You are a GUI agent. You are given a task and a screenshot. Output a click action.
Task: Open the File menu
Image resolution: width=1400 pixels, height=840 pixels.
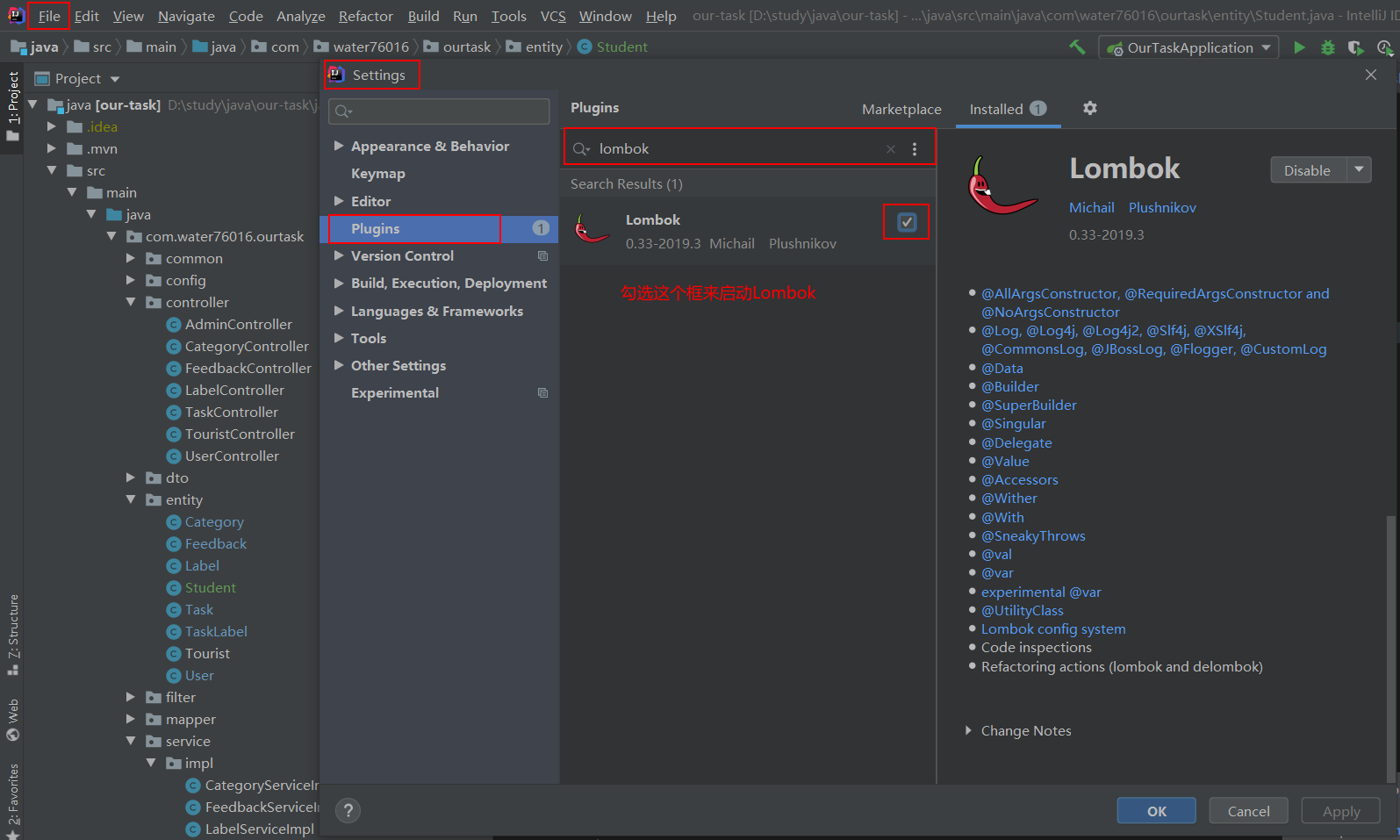(49, 16)
